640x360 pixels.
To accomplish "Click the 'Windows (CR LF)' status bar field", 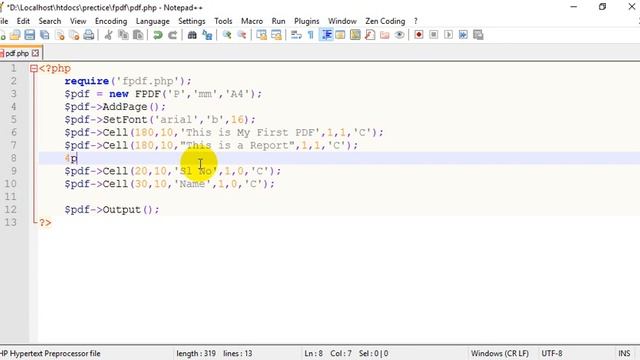I will coord(500,353).
